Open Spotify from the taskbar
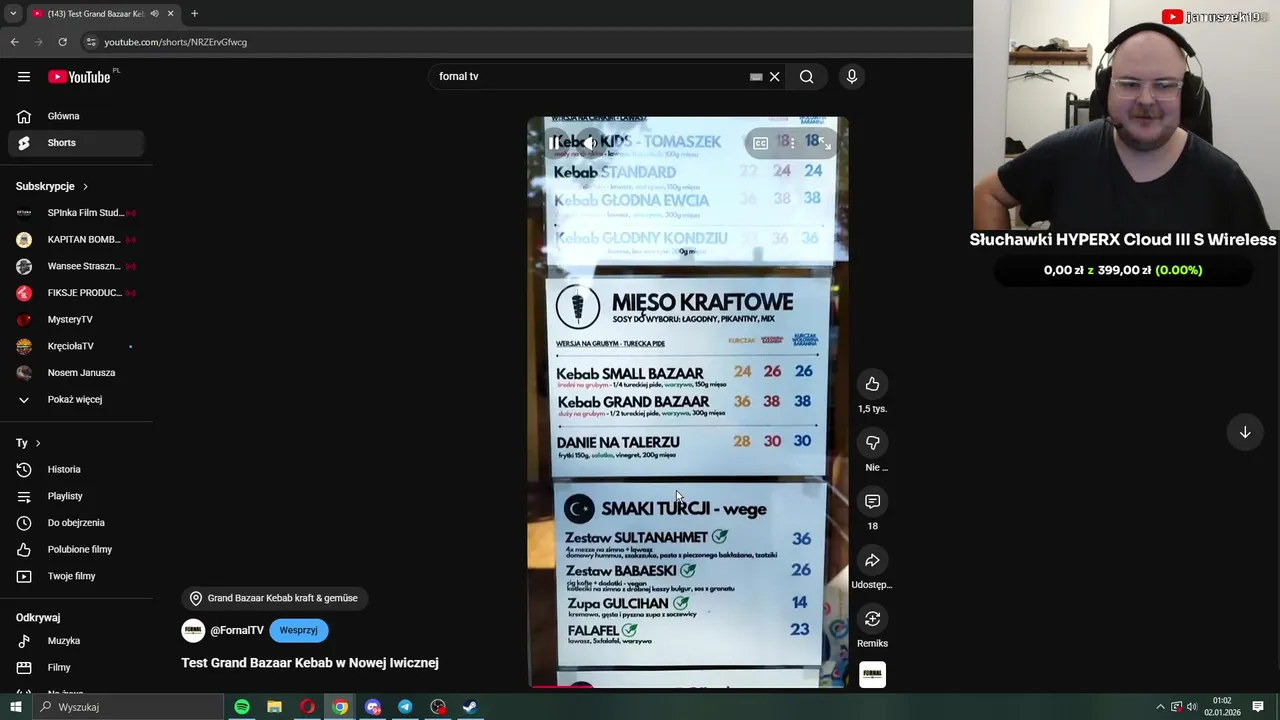The height and width of the screenshot is (720, 1280). point(242,707)
